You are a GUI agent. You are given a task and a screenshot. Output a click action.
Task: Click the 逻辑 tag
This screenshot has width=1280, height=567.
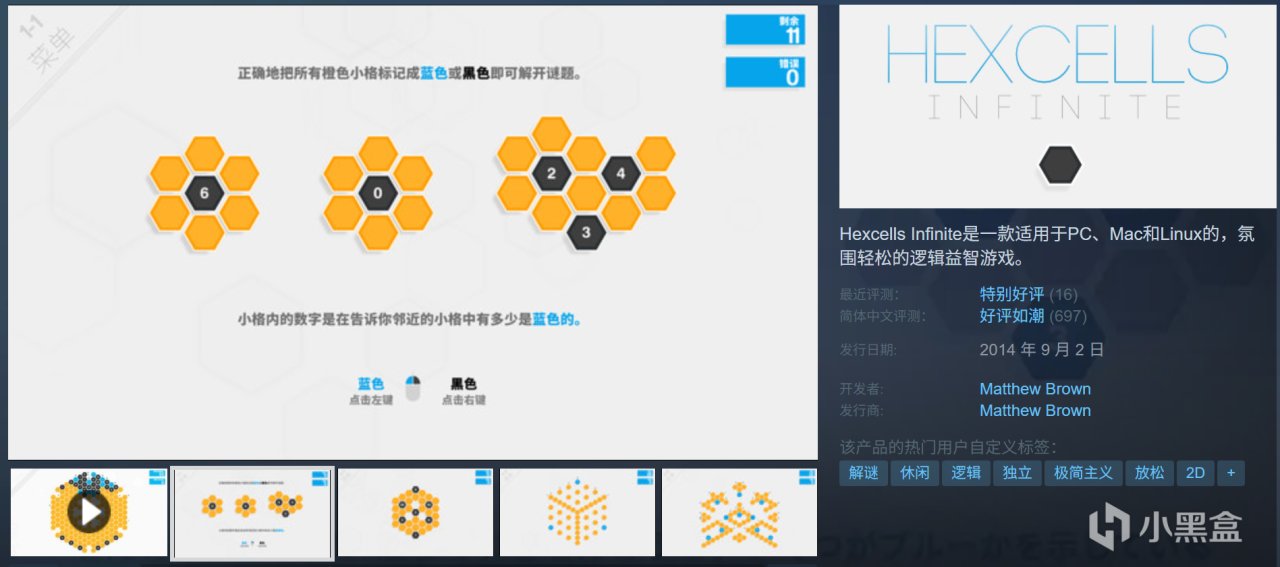966,473
